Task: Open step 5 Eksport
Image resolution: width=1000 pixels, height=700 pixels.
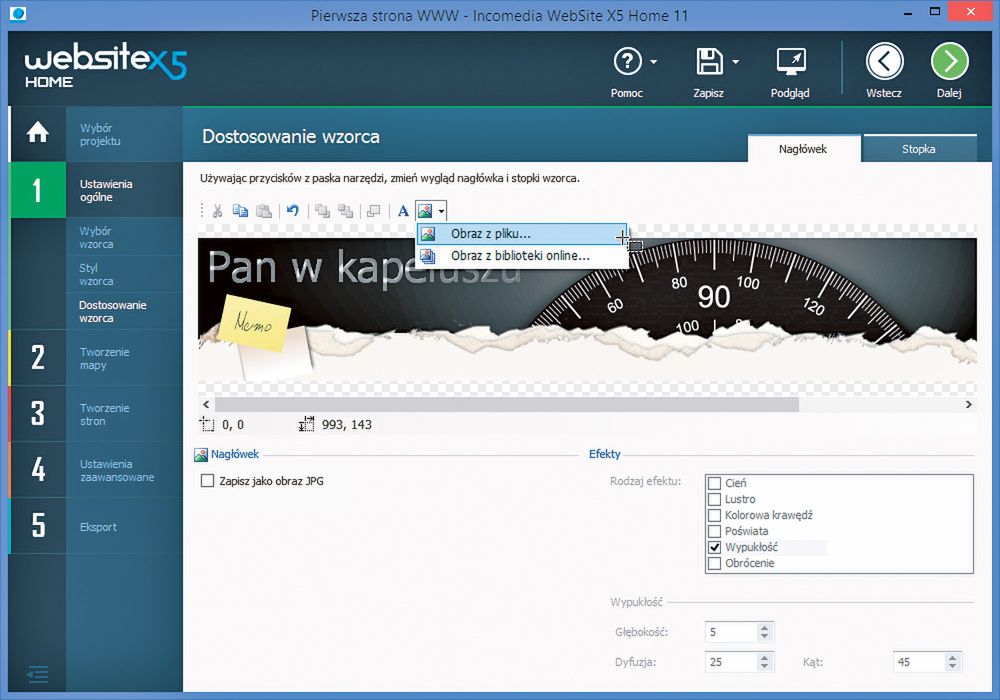Action: point(96,526)
